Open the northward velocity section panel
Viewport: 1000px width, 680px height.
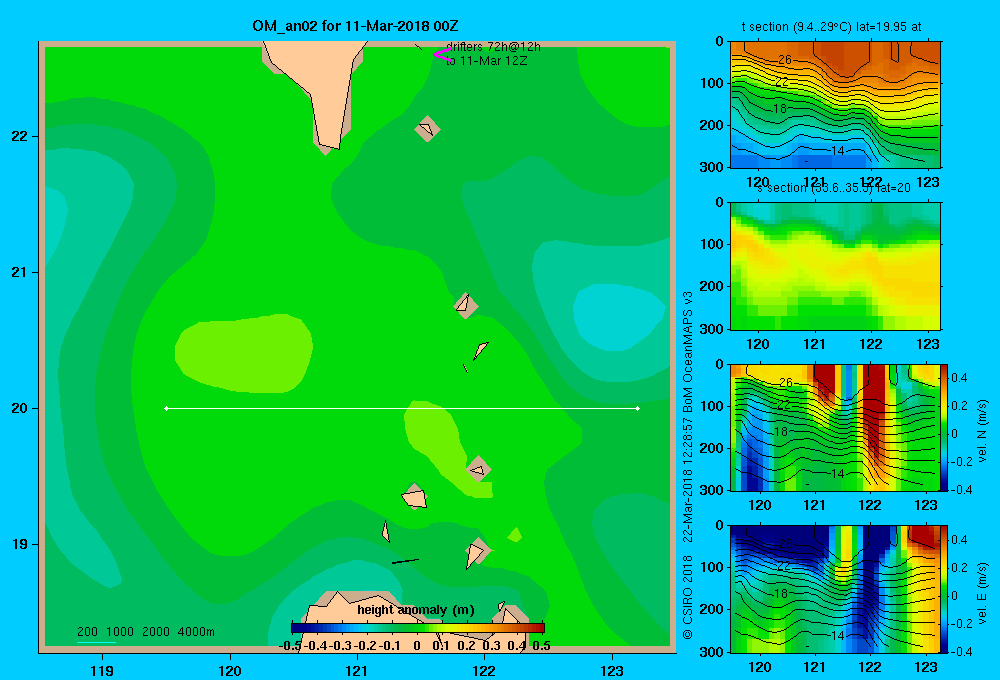click(834, 427)
